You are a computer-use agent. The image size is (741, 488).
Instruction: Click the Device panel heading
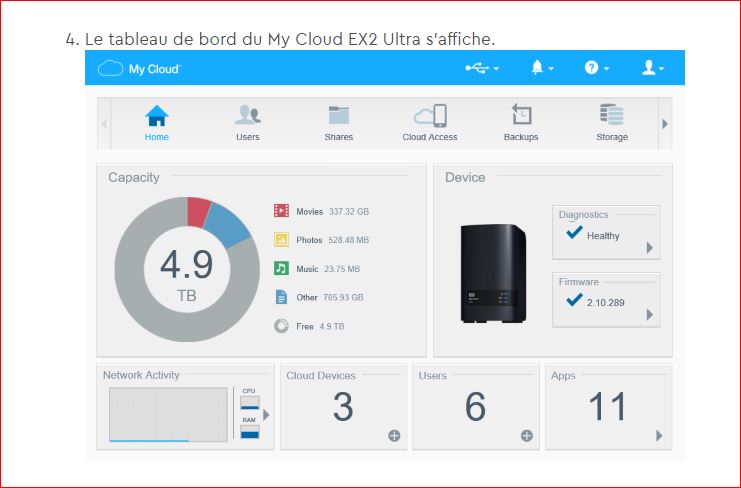[465, 177]
